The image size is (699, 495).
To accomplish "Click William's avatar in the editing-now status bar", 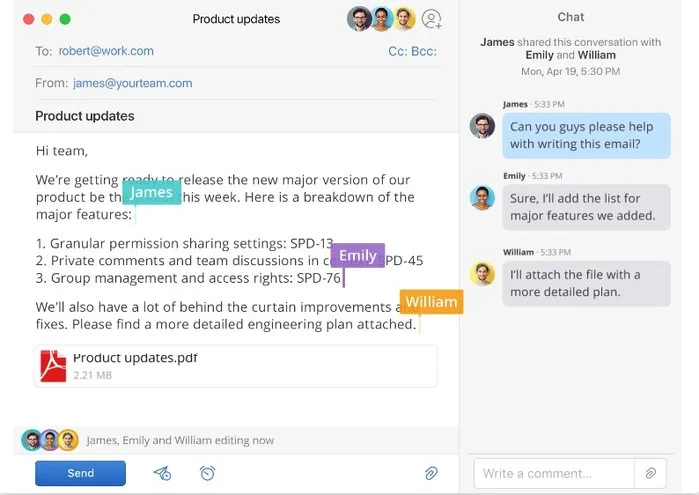I will click(68, 440).
